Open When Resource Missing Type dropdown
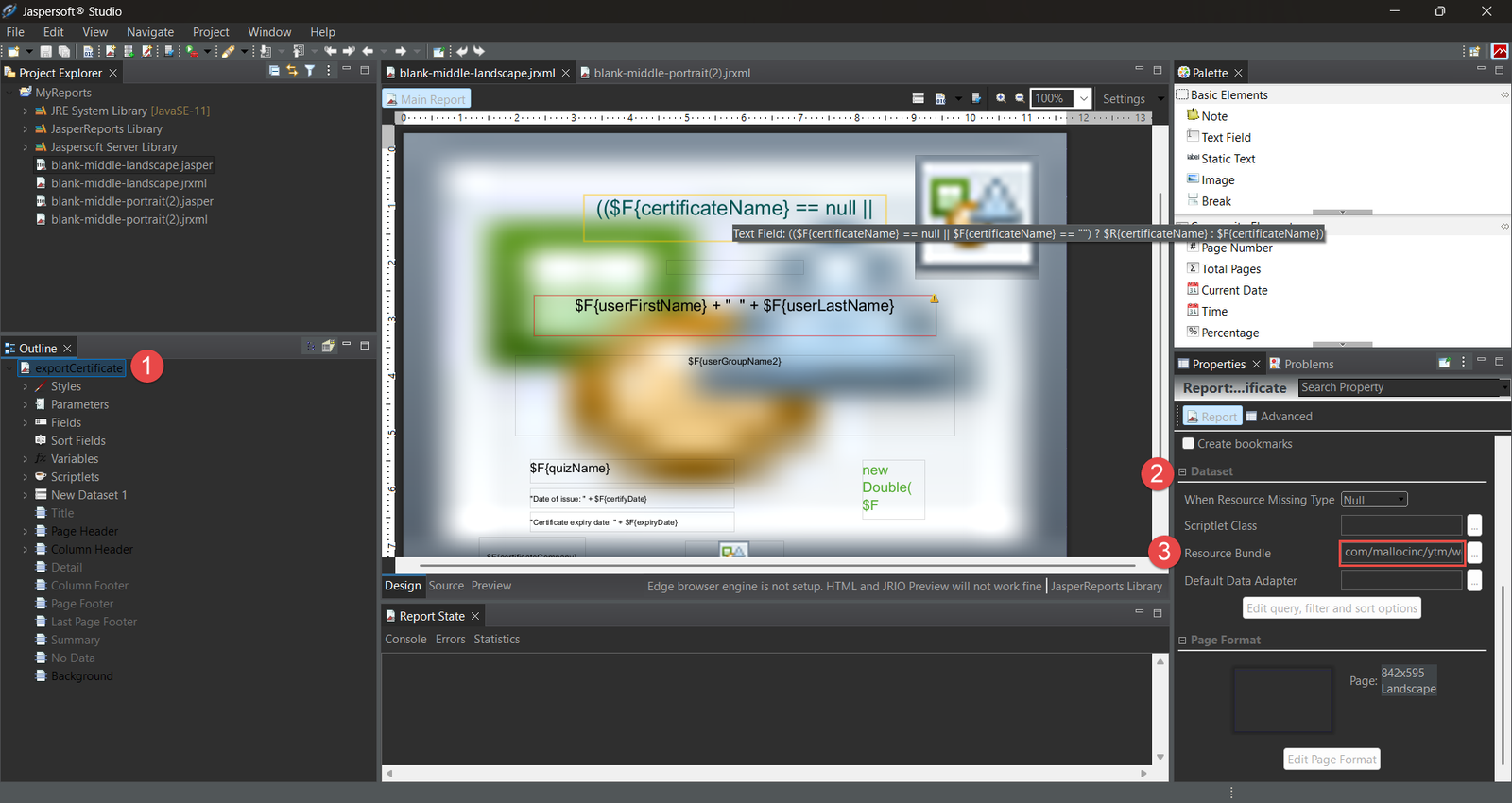This screenshot has height=803, width=1512. 1374,500
